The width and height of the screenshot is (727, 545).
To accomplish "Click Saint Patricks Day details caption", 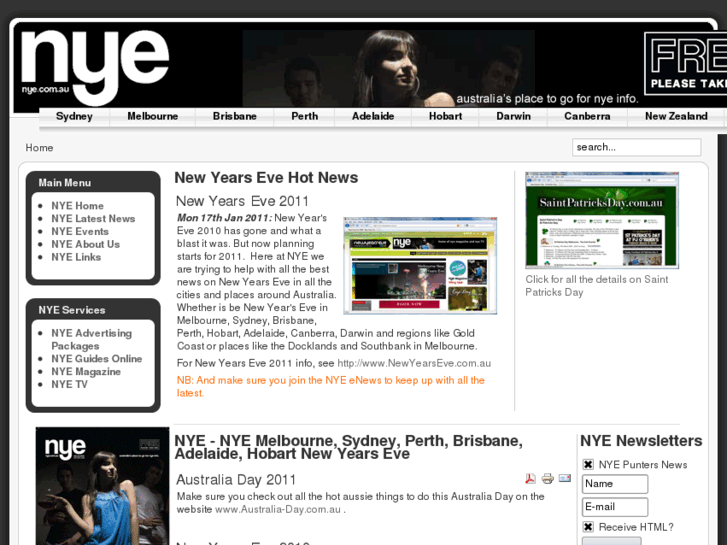I will coord(597,286).
